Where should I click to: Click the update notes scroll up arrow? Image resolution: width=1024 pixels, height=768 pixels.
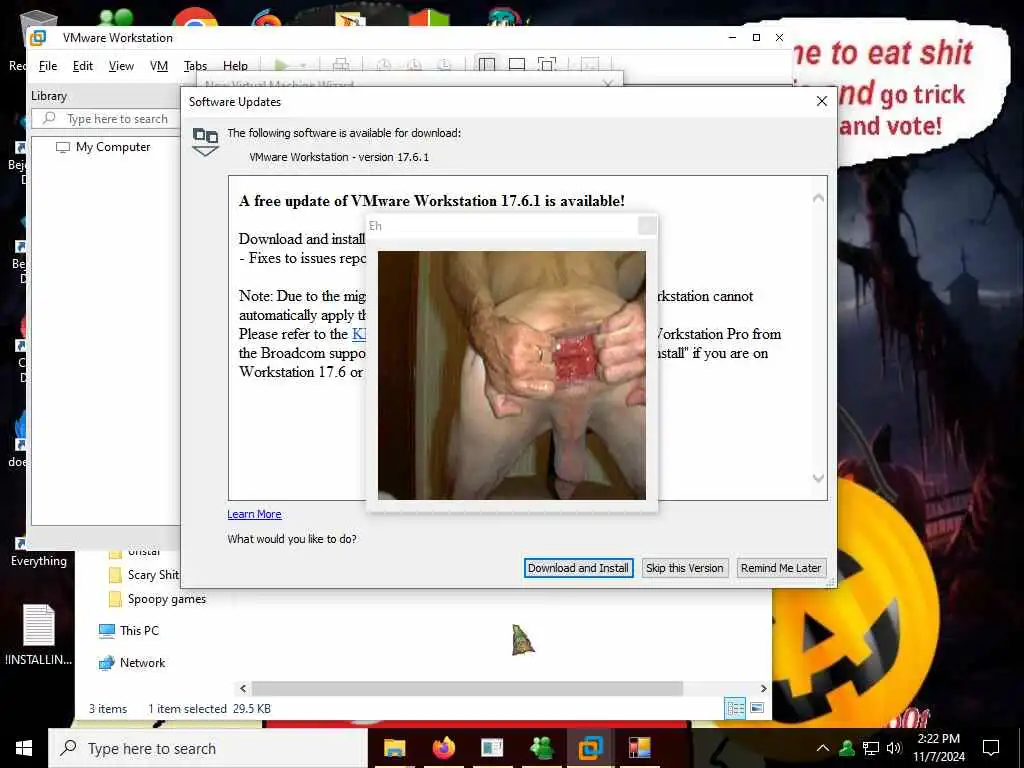[818, 198]
